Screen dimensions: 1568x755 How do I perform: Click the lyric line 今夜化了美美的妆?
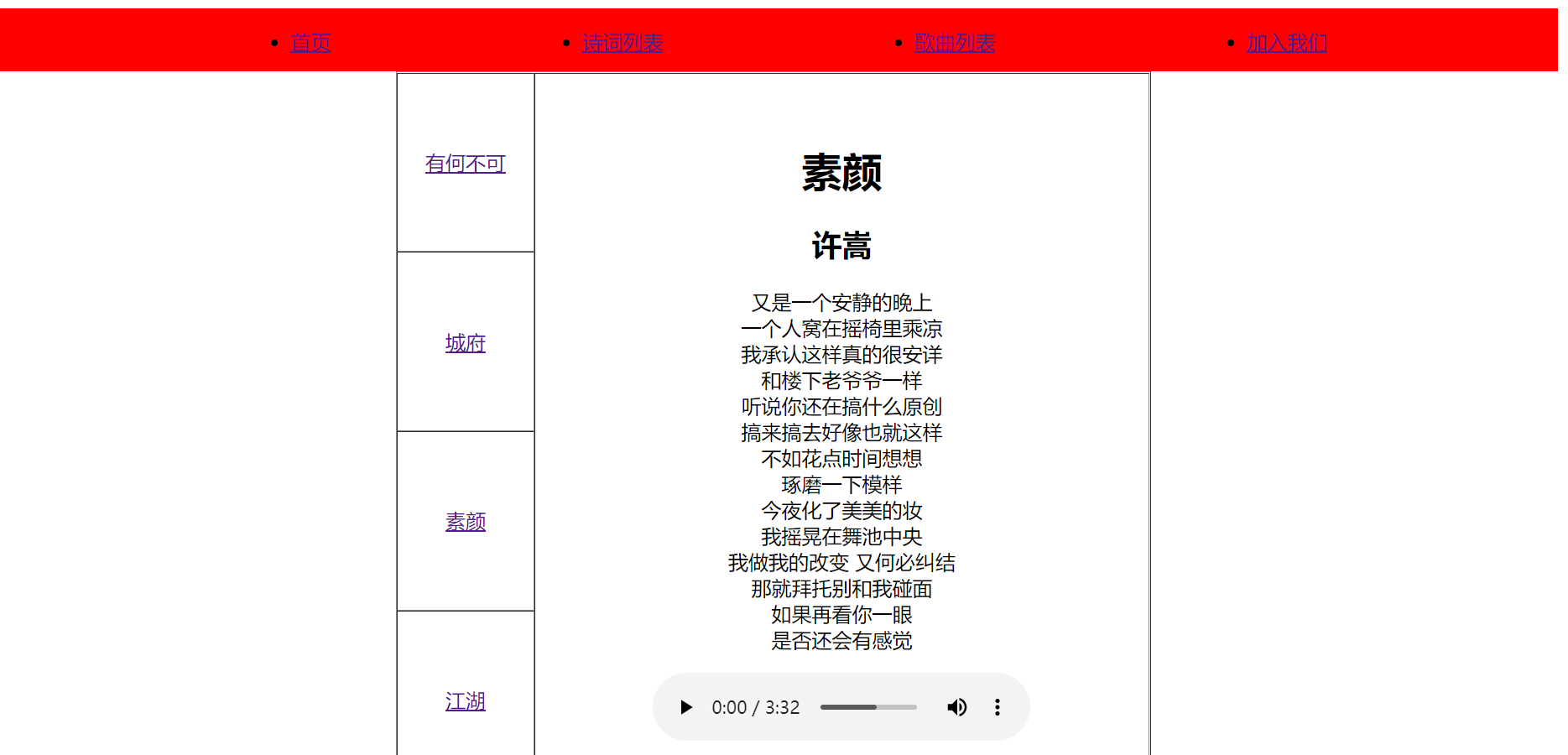pos(842,511)
